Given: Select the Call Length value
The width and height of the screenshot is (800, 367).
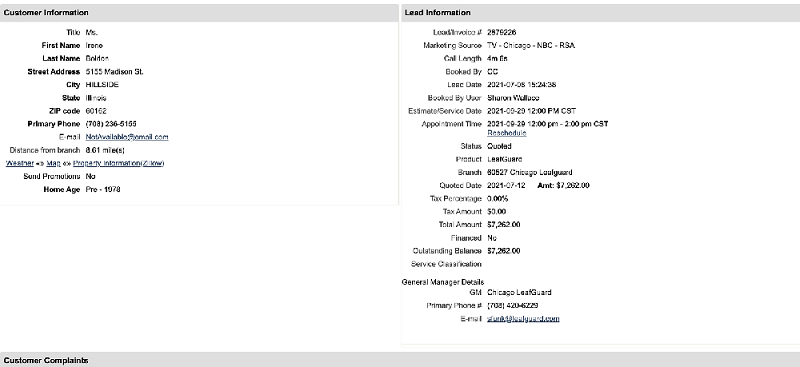Looking at the screenshot, I should 497,59.
